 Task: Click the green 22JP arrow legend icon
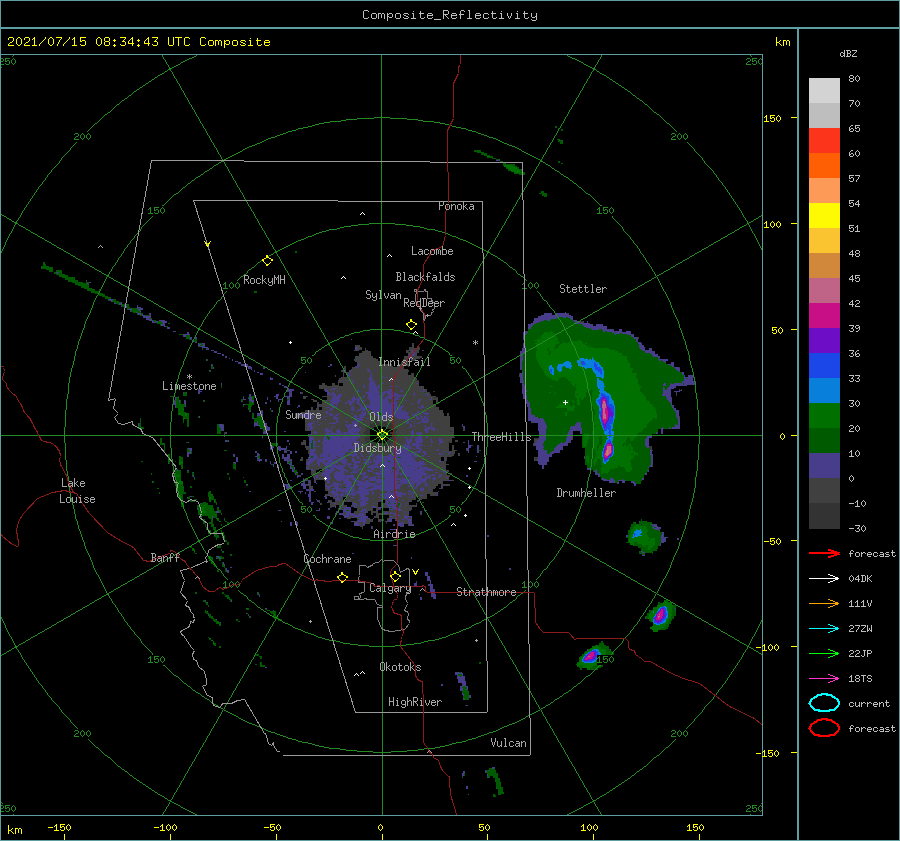tap(824, 653)
